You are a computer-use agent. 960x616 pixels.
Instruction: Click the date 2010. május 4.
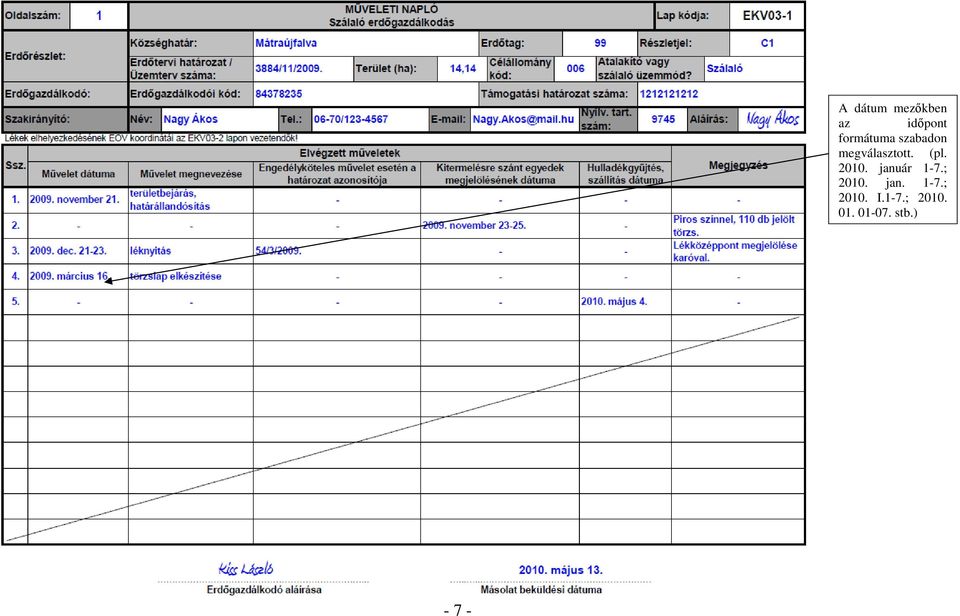tap(614, 301)
